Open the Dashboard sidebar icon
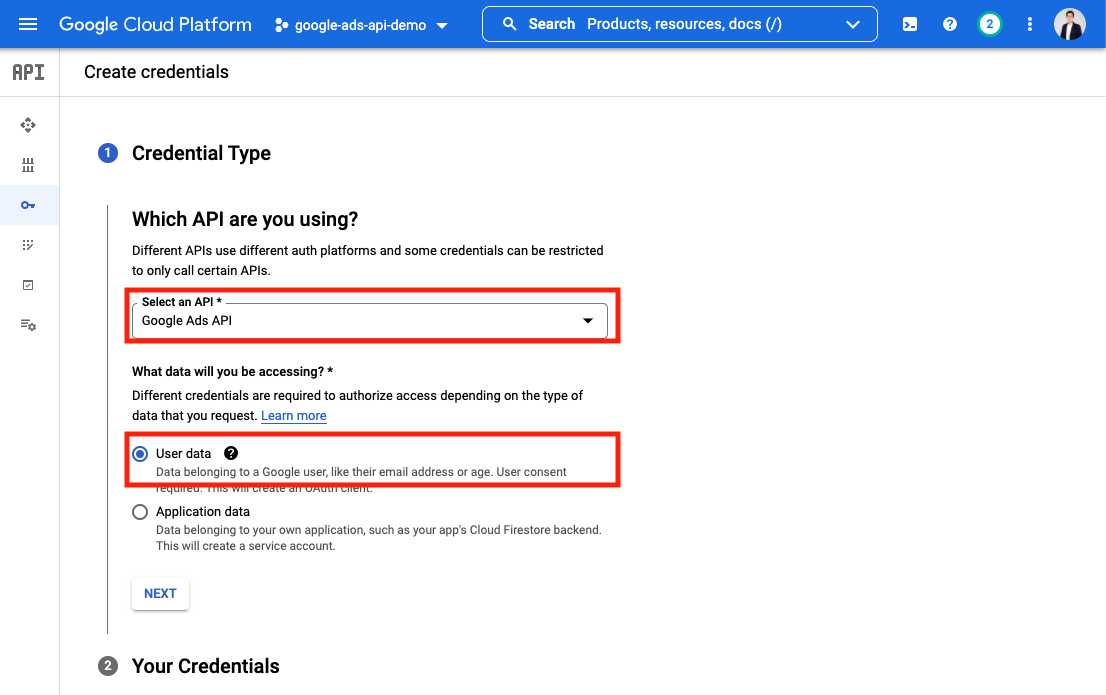The image size is (1106, 695). 28,125
